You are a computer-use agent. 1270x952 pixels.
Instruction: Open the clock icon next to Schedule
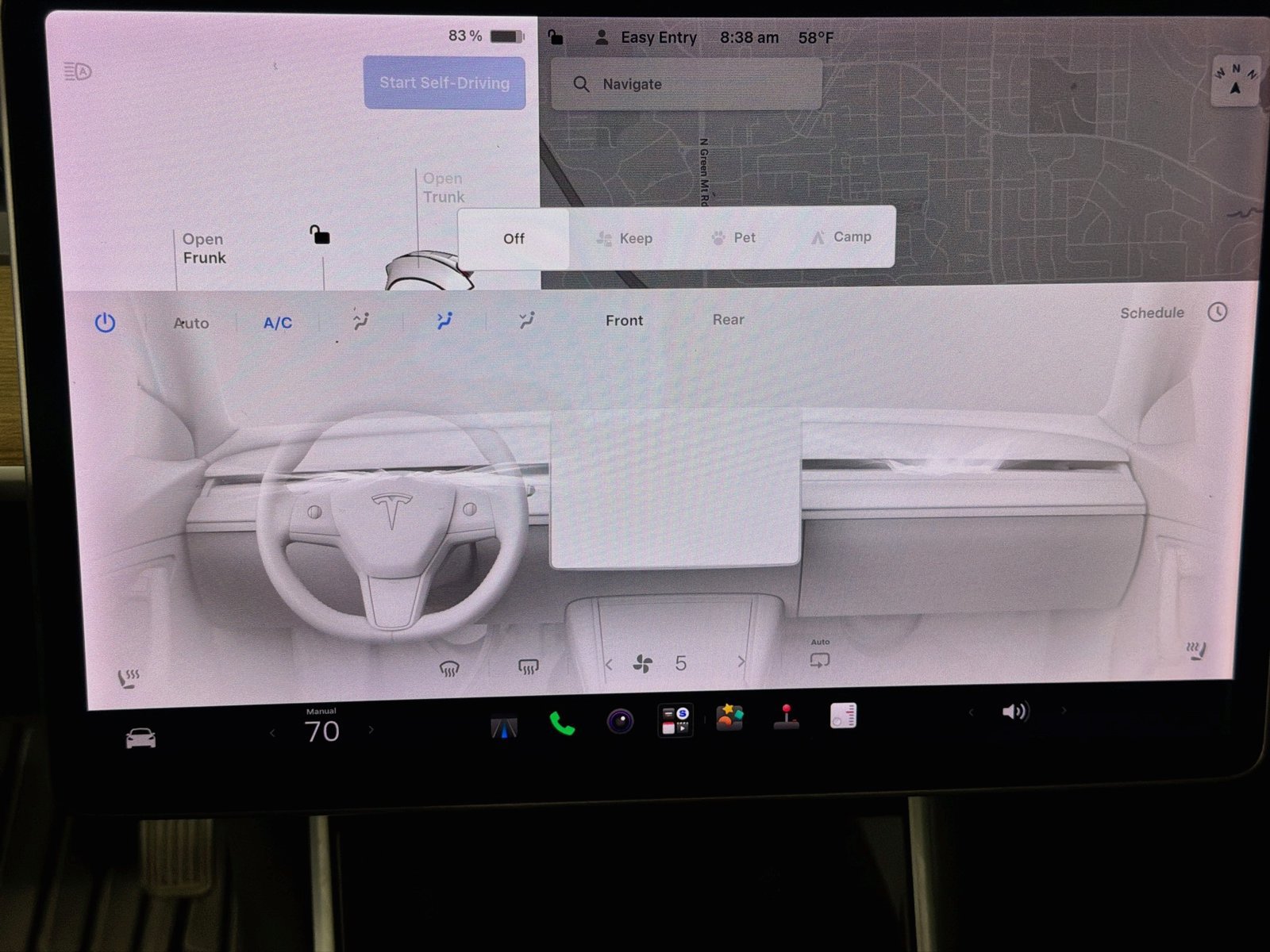(x=1217, y=312)
